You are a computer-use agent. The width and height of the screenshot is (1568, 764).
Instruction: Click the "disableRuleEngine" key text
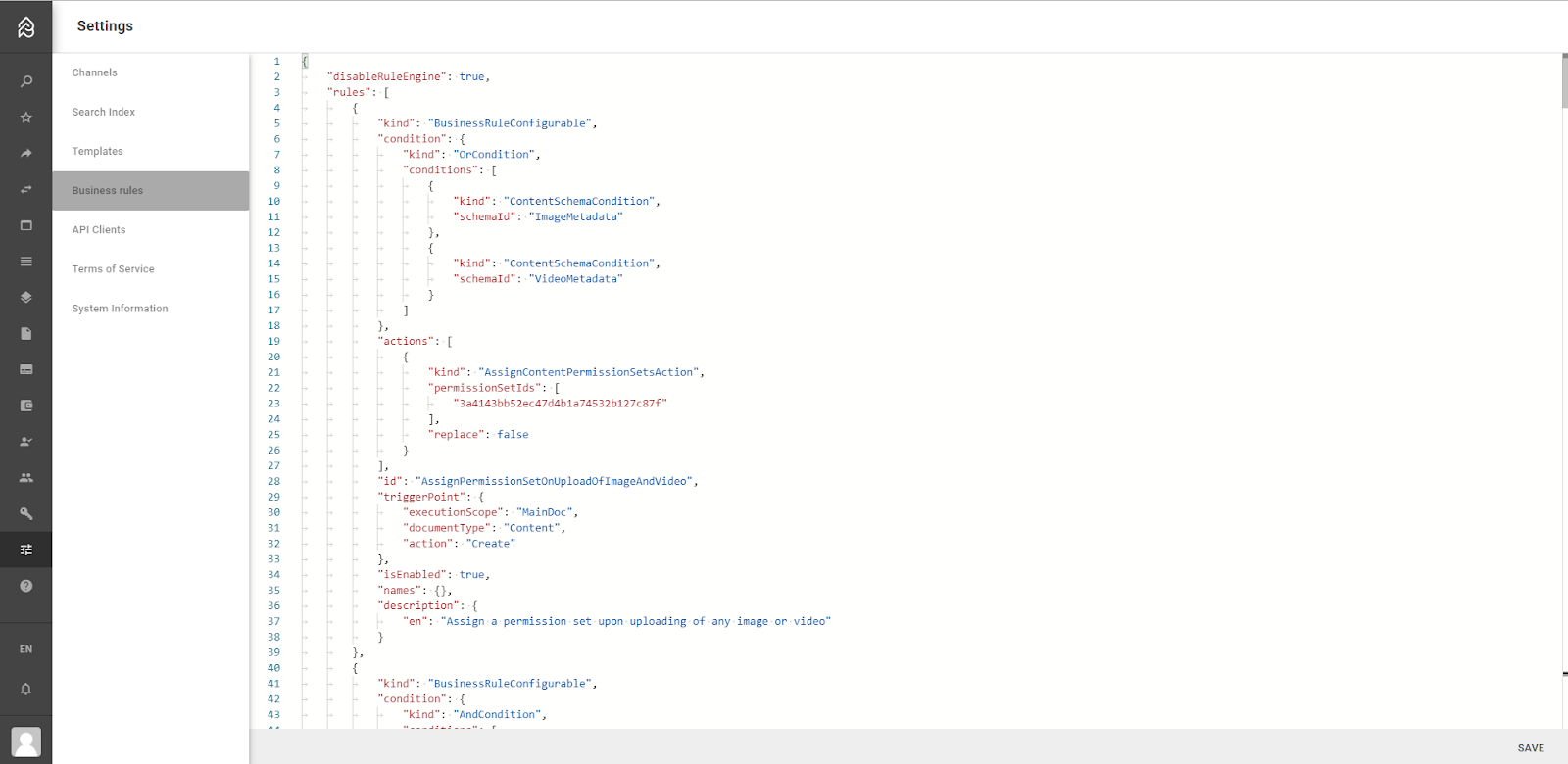click(x=387, y=76)
